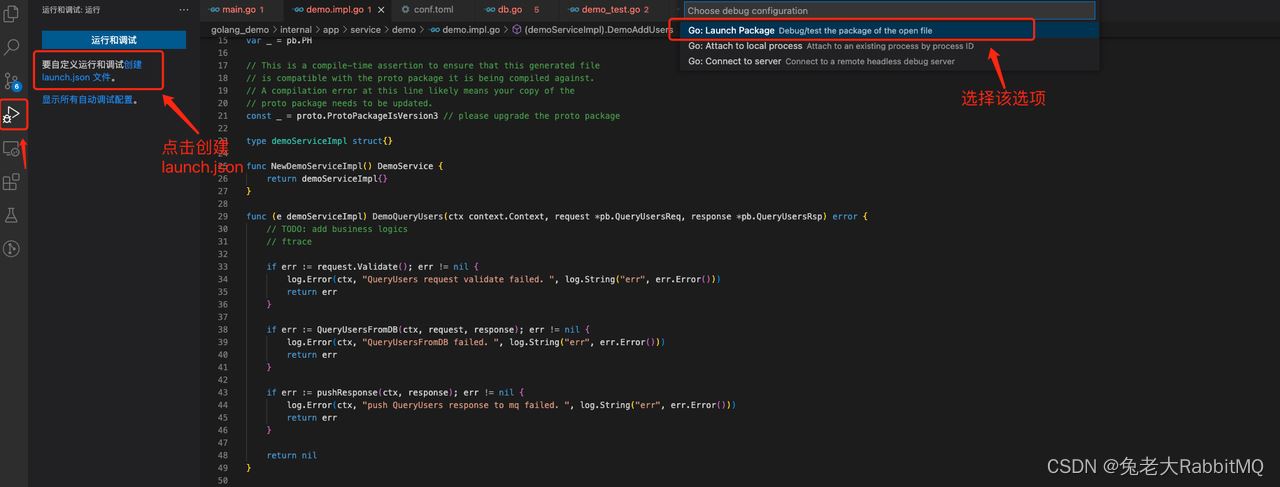Open the db.go editor tab
This screenshot has height=487, width=1280.
510,10
